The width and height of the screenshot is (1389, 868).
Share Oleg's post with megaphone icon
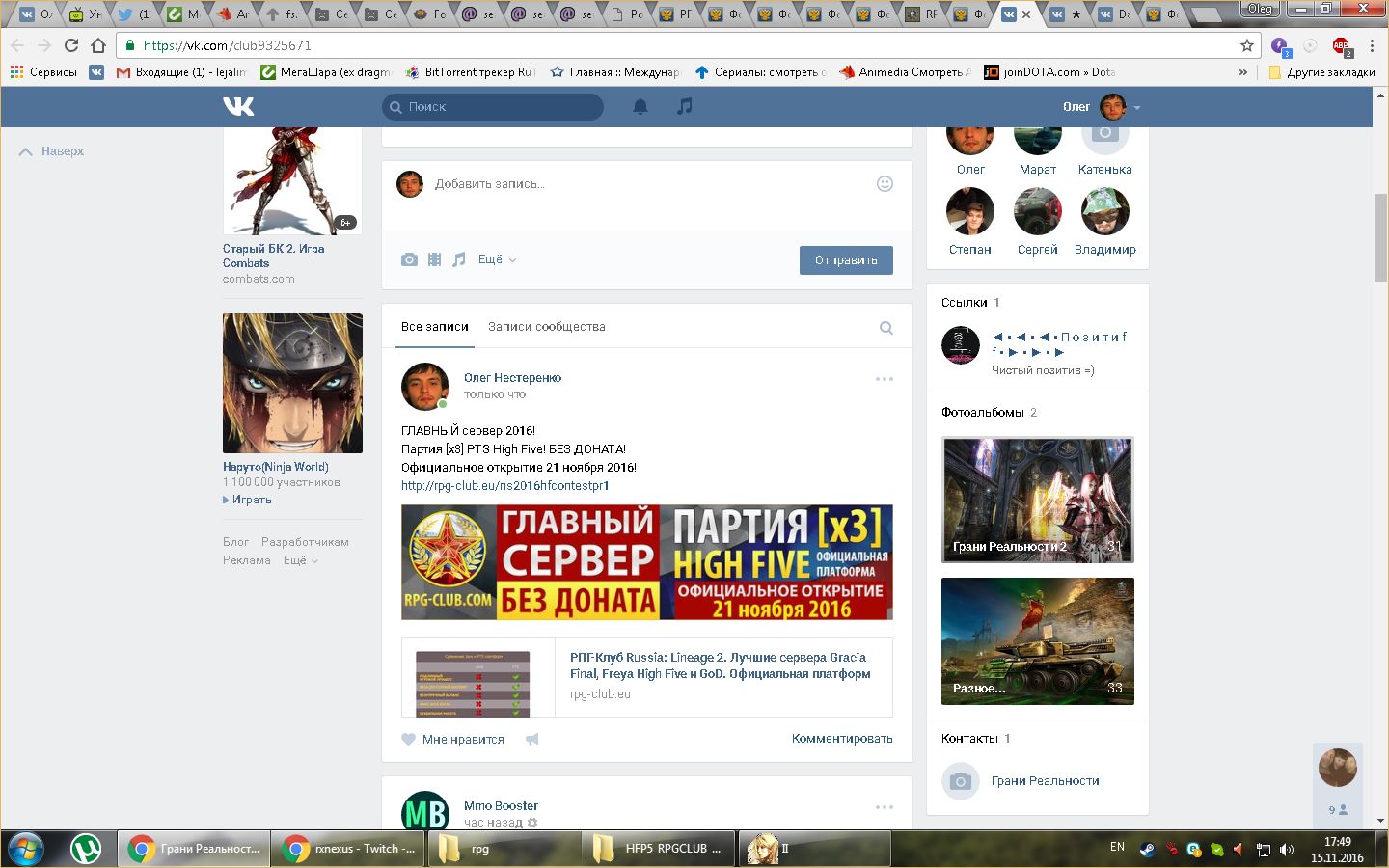[531, 740]
